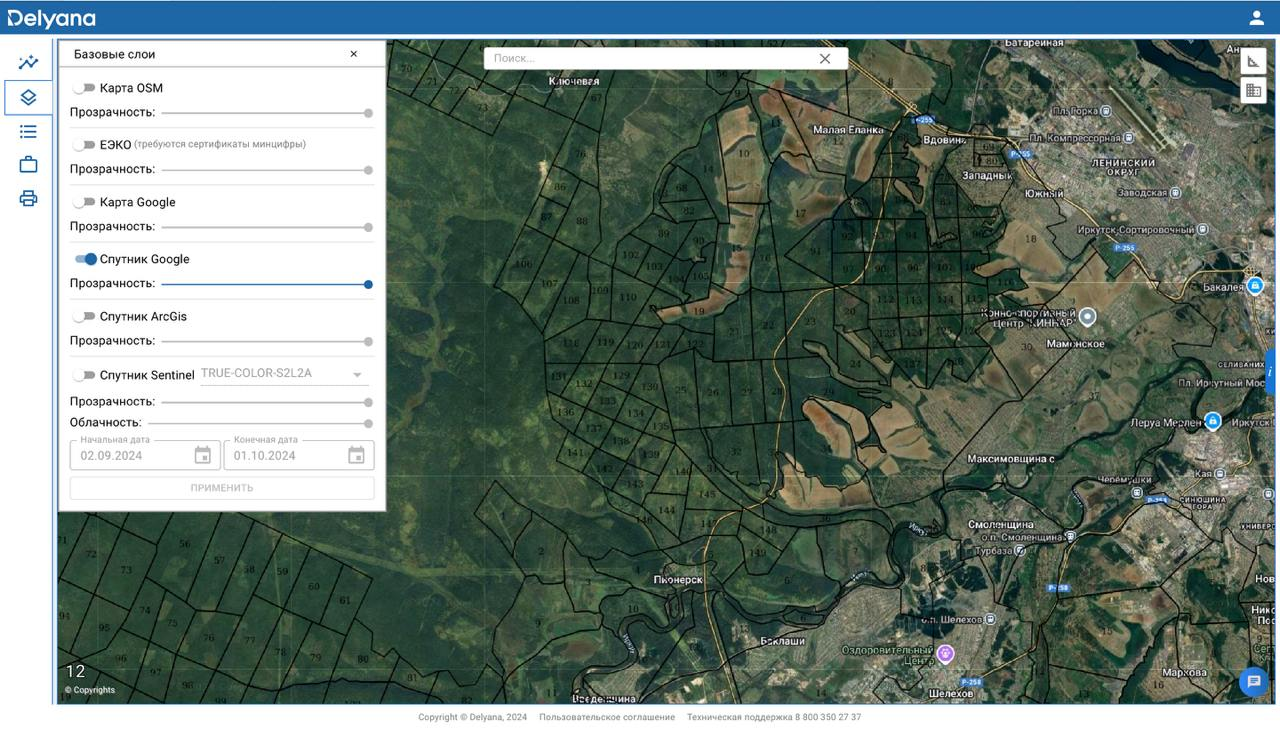Open the TRUE-COLOR-S2L2A dropdown
1280x730 pixels.
point(284,374)
